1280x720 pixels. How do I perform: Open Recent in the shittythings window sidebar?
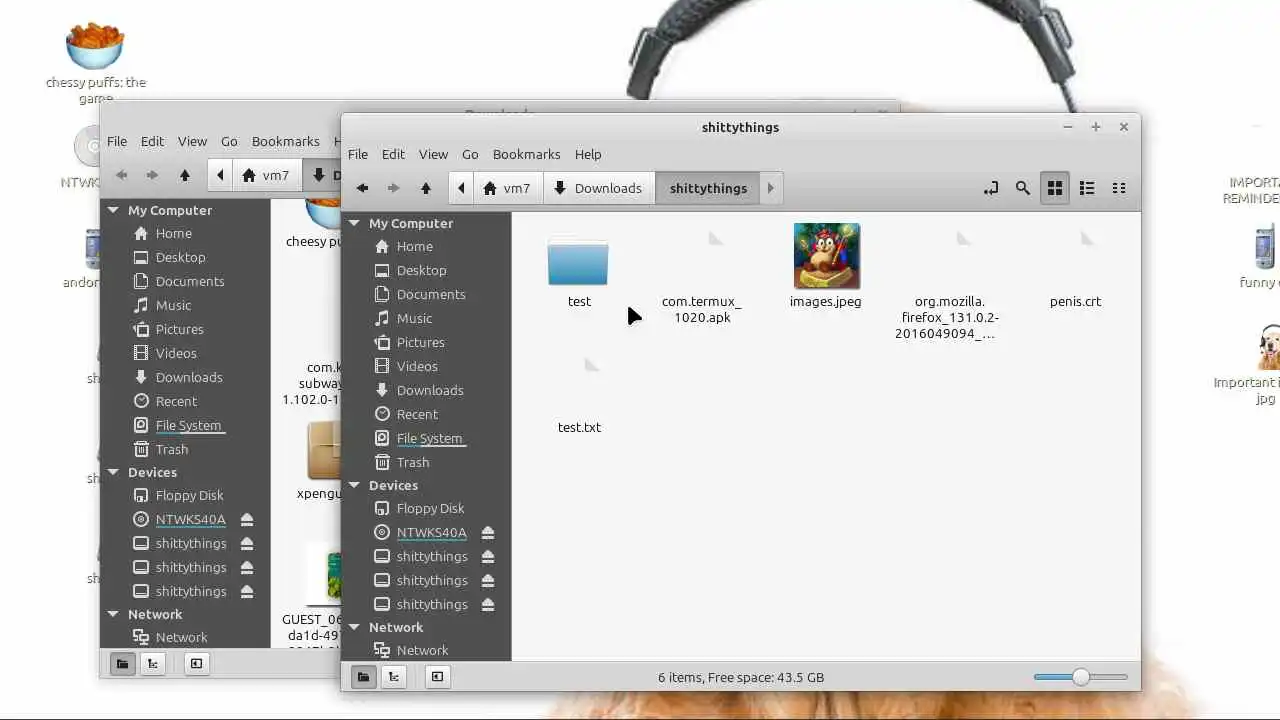pos(417,414)
